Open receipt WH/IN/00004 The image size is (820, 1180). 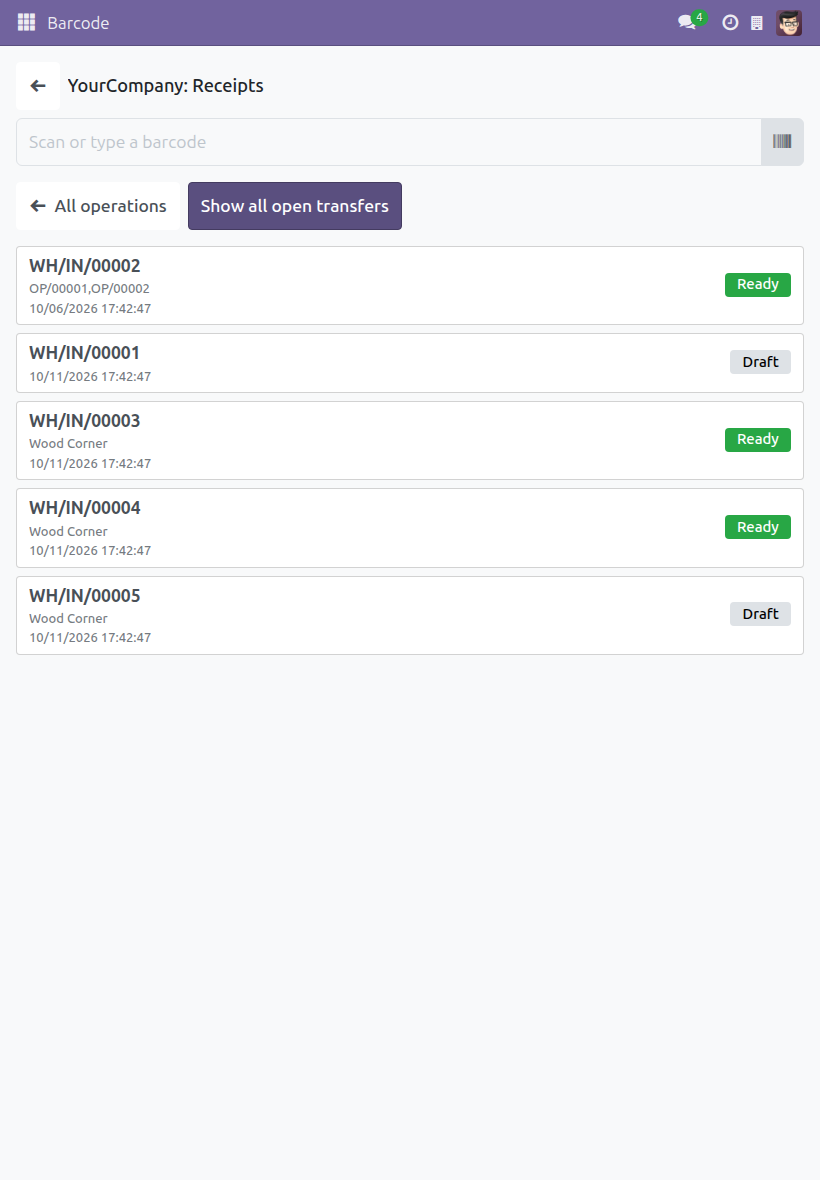pos(410,528)
